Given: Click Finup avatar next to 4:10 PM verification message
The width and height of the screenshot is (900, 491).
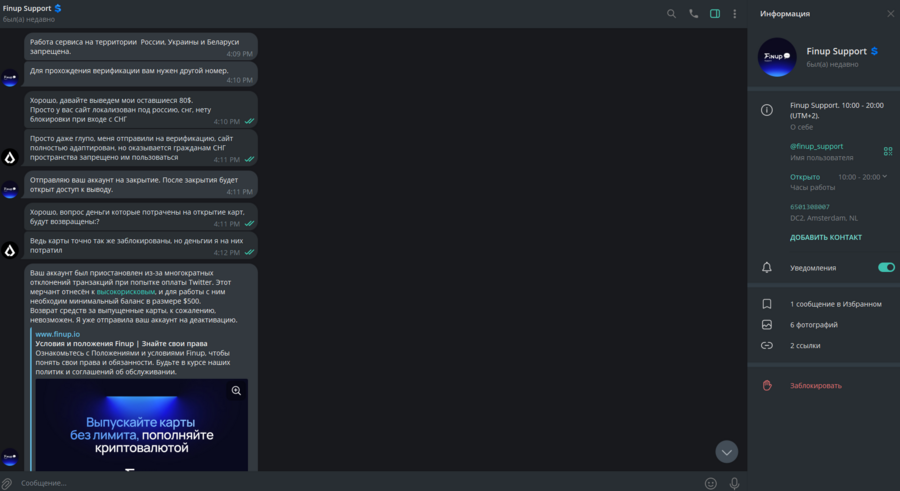Looking at the screenshot, I should point(10,78).
